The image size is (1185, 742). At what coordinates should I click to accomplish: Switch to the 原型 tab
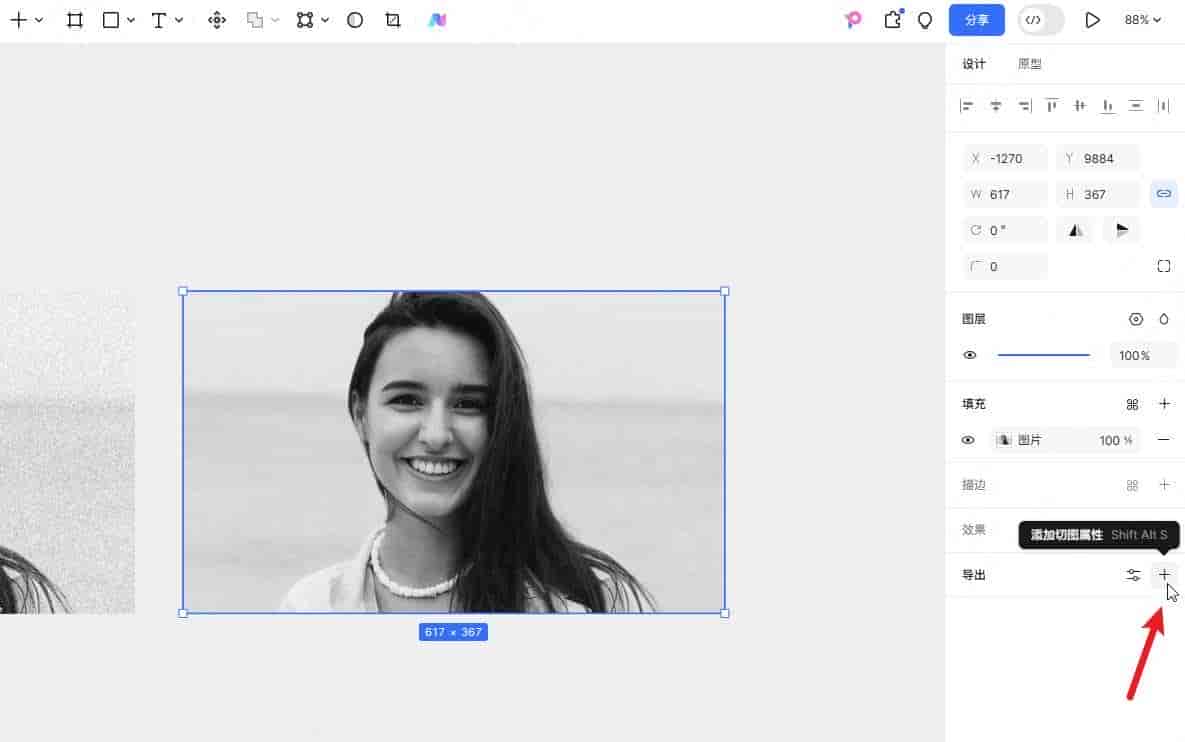(x=1029, y=64)
